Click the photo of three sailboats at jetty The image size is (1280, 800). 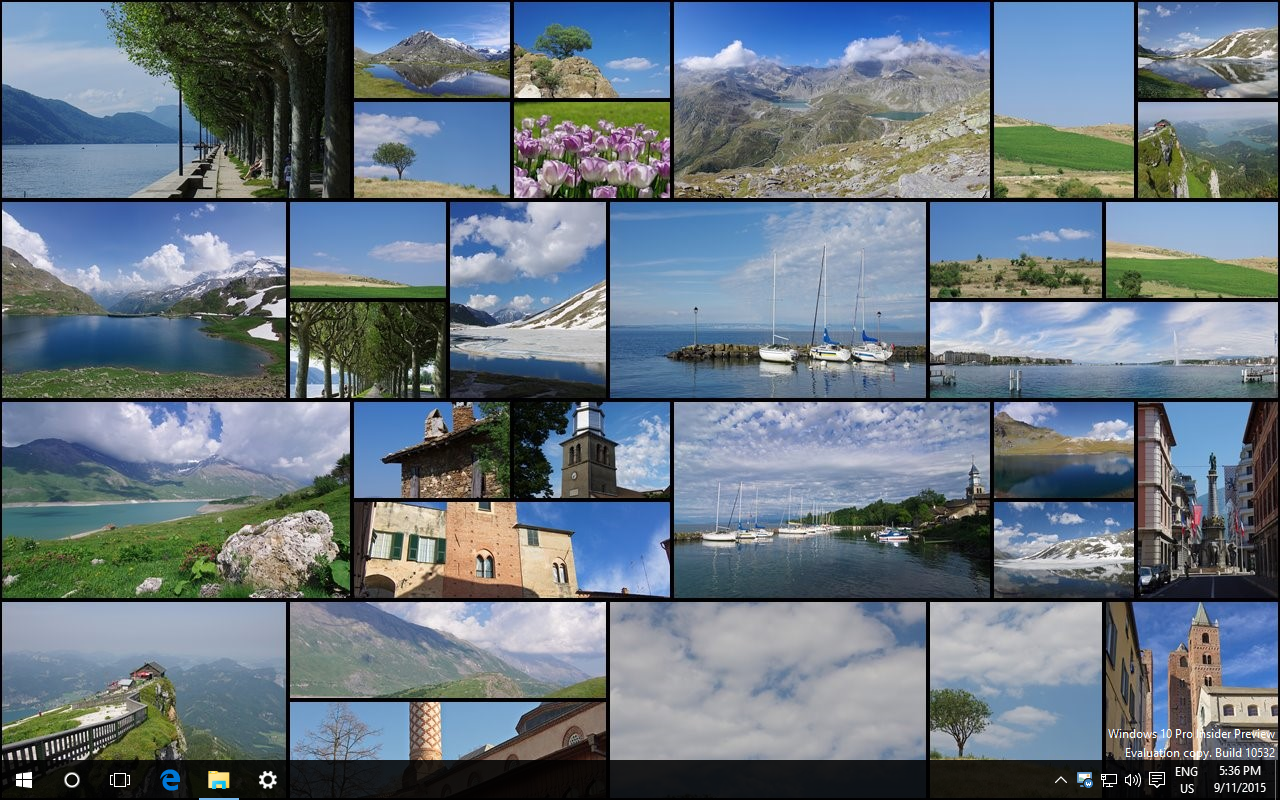pos(767,300)
